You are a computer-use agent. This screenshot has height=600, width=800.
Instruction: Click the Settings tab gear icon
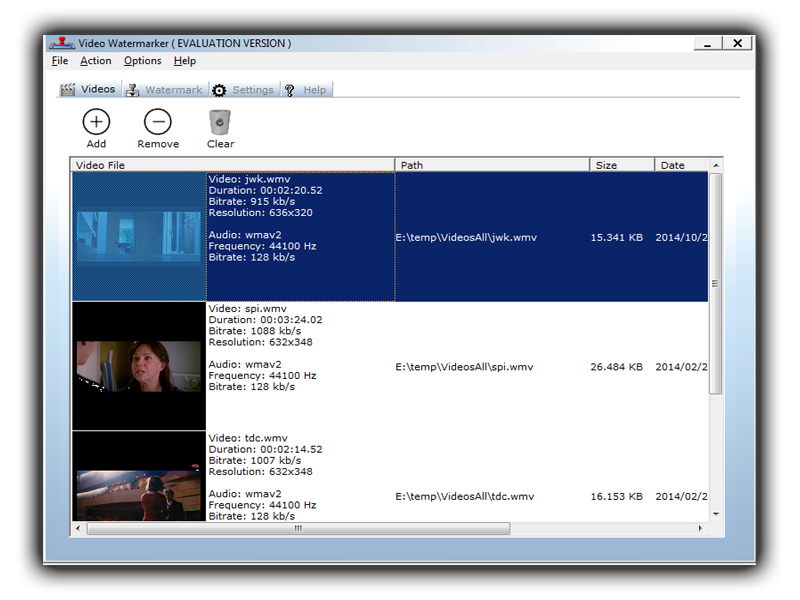click(x=219, y=90)
